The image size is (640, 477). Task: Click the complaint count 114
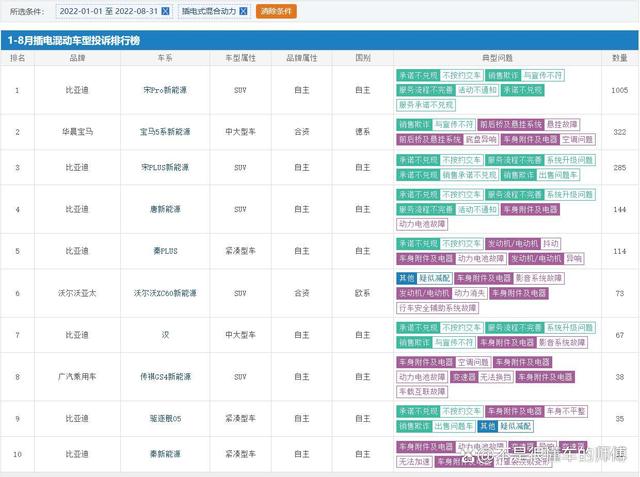[620, 251]
